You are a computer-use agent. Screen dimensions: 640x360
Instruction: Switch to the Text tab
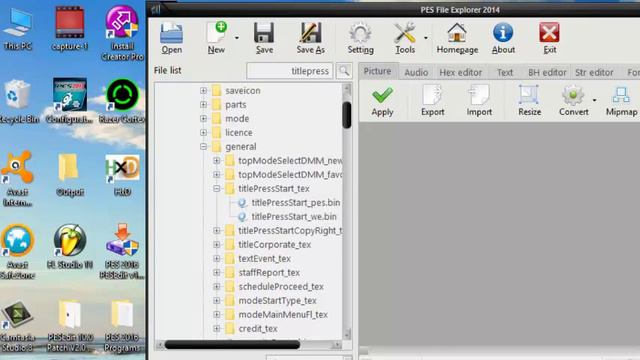(x=504, y=72)
